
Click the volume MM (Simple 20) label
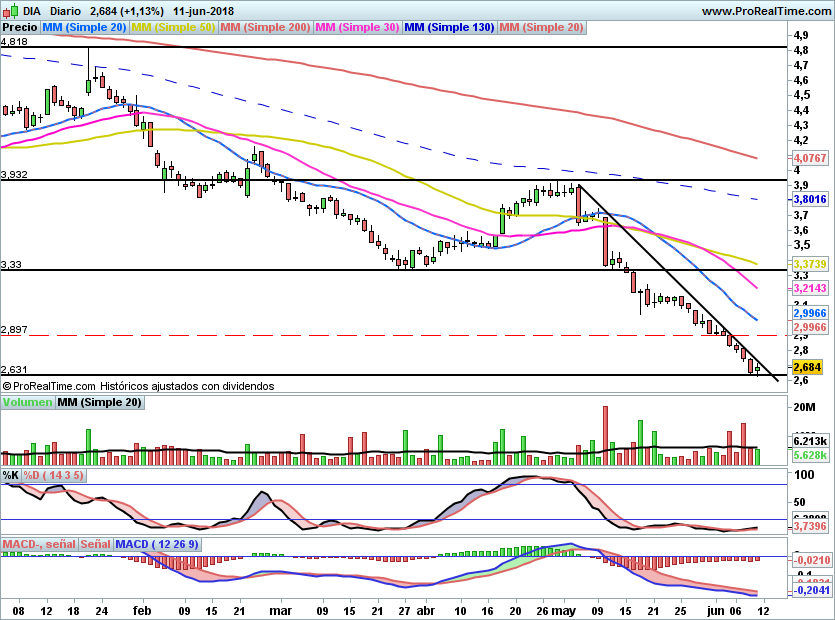tap(100, 402)
